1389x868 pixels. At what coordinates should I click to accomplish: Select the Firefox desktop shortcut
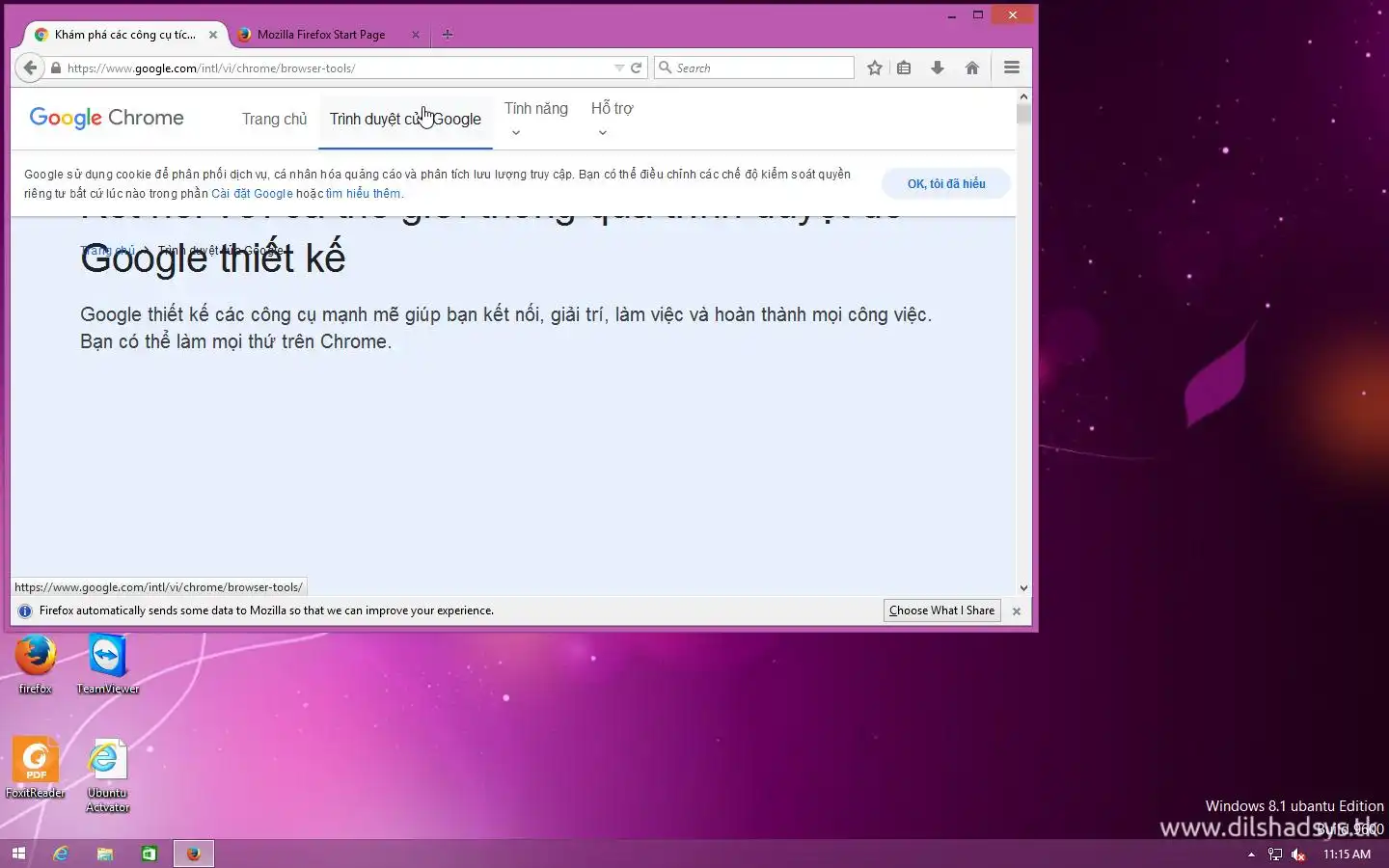(36, 664)
